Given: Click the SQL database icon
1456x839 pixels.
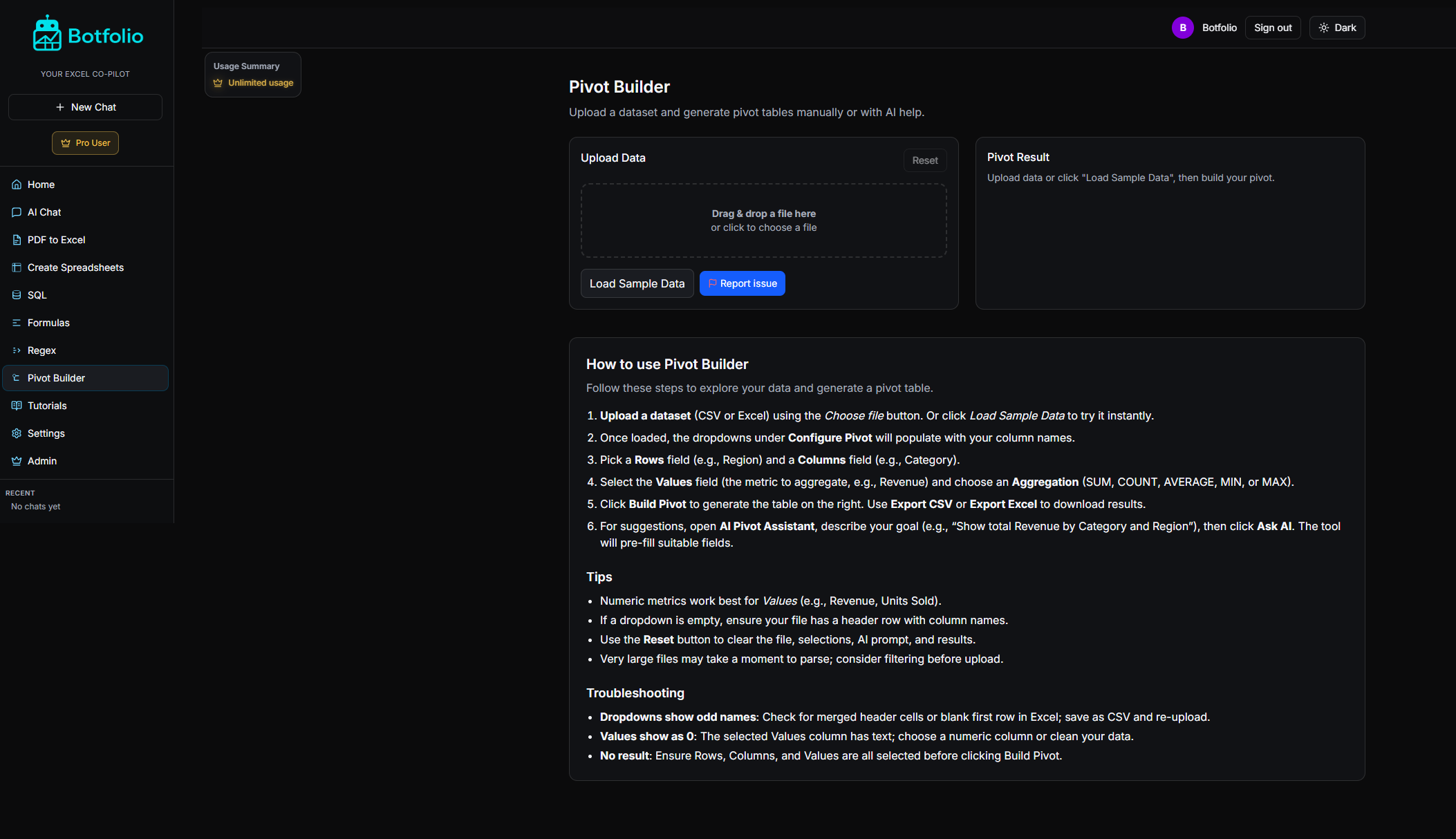Looking at the screenshot, I should (17, 295).
